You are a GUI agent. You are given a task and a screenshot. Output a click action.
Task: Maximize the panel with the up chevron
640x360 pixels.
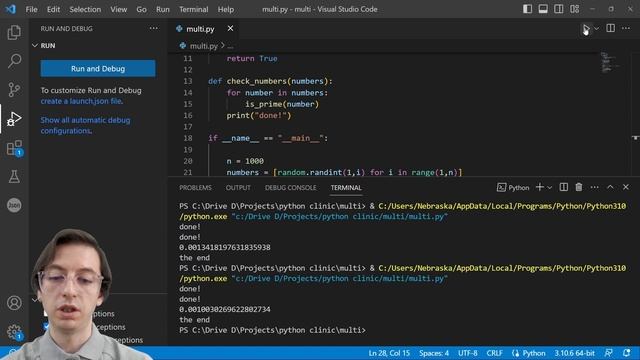[610, 187]
